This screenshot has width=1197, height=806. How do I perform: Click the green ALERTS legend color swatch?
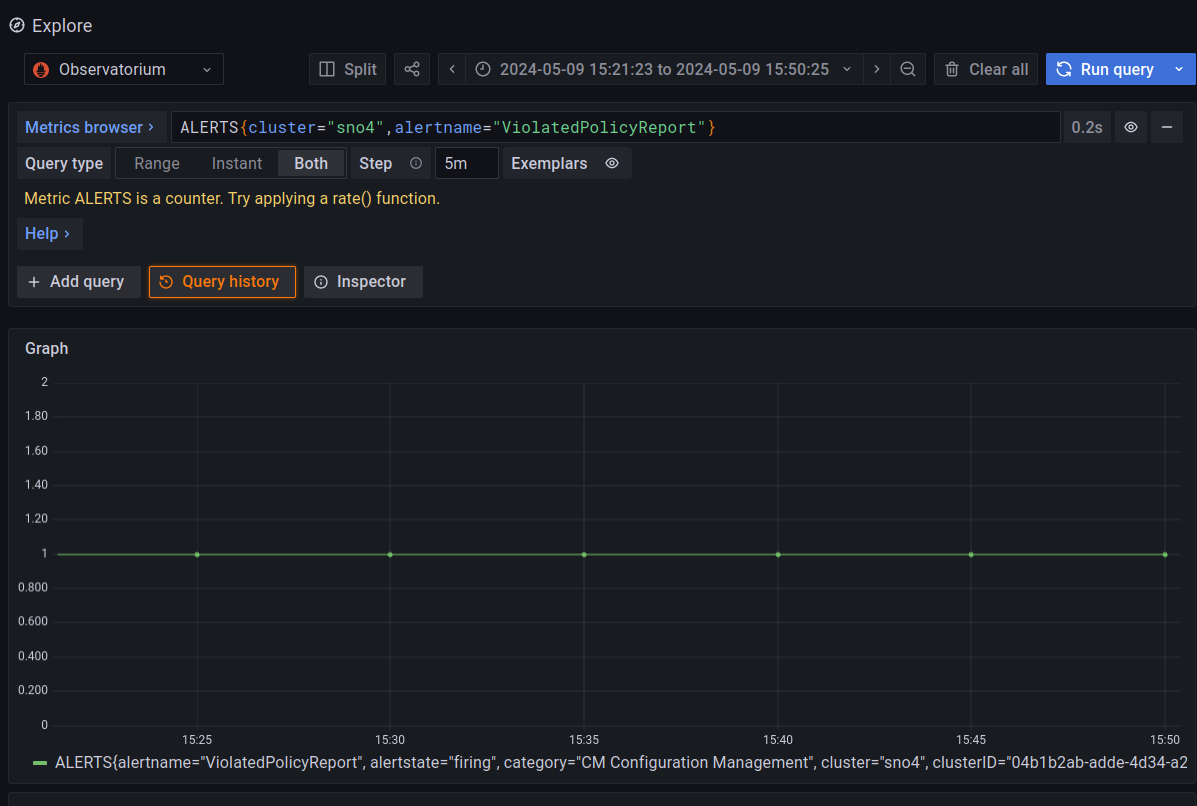[x=40, y=763]
